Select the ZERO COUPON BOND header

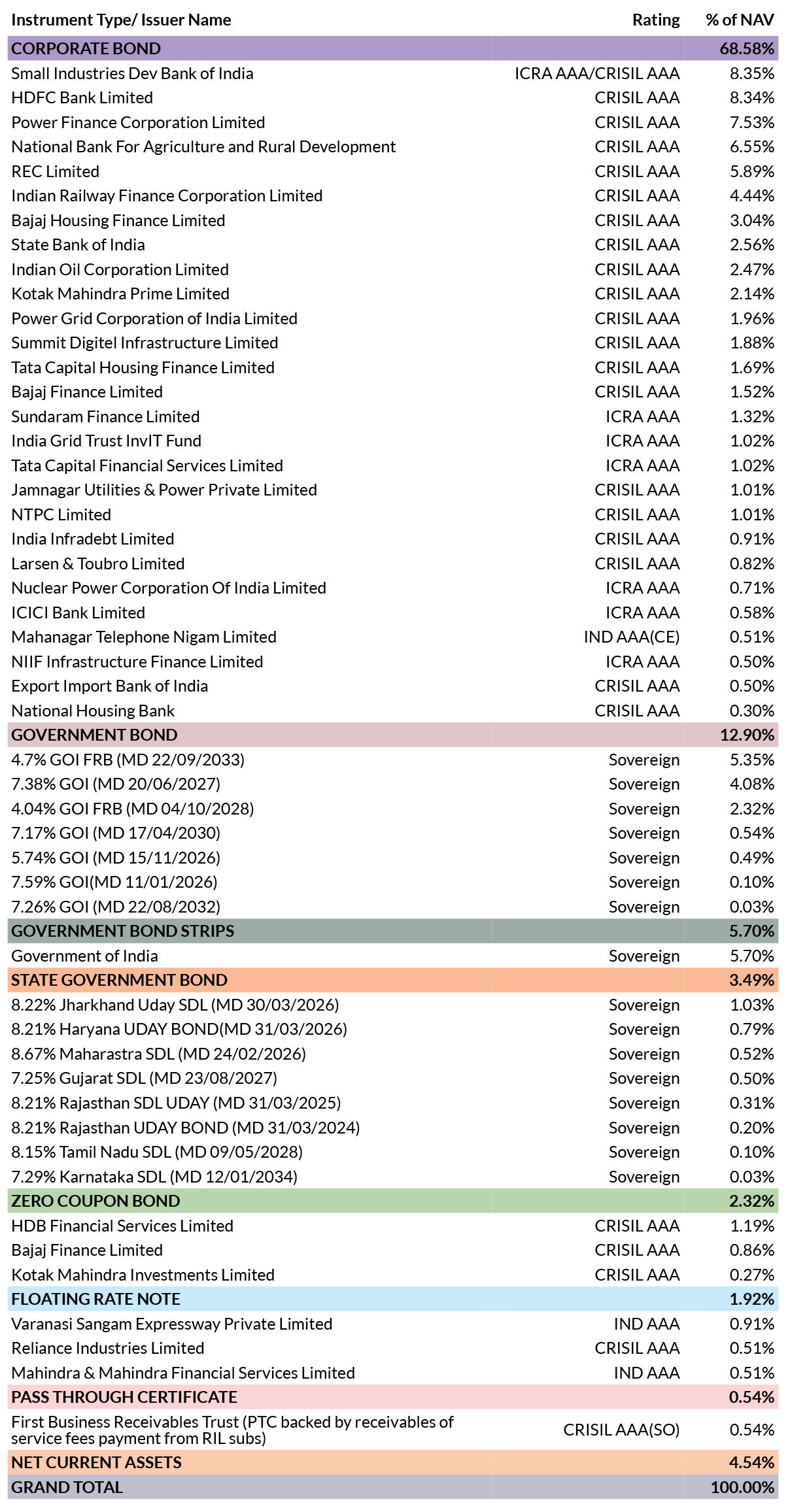[393, 1201]
